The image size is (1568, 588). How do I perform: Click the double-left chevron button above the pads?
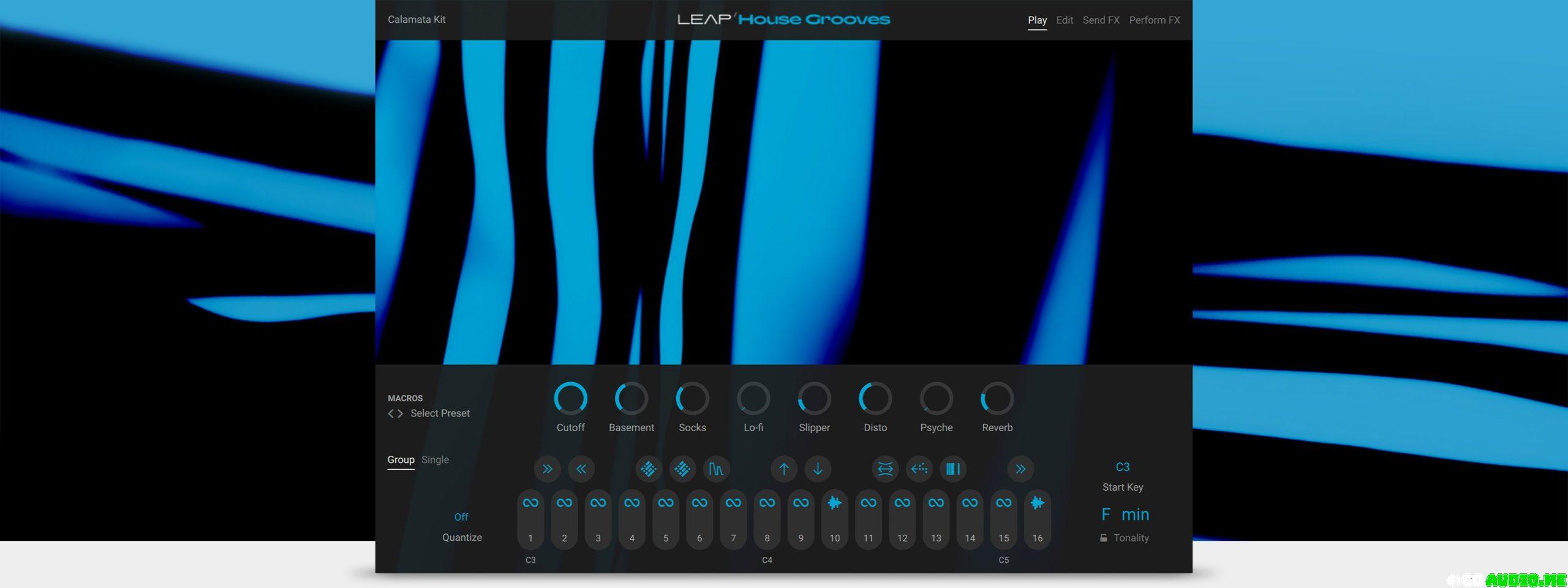tap(581, 469)
